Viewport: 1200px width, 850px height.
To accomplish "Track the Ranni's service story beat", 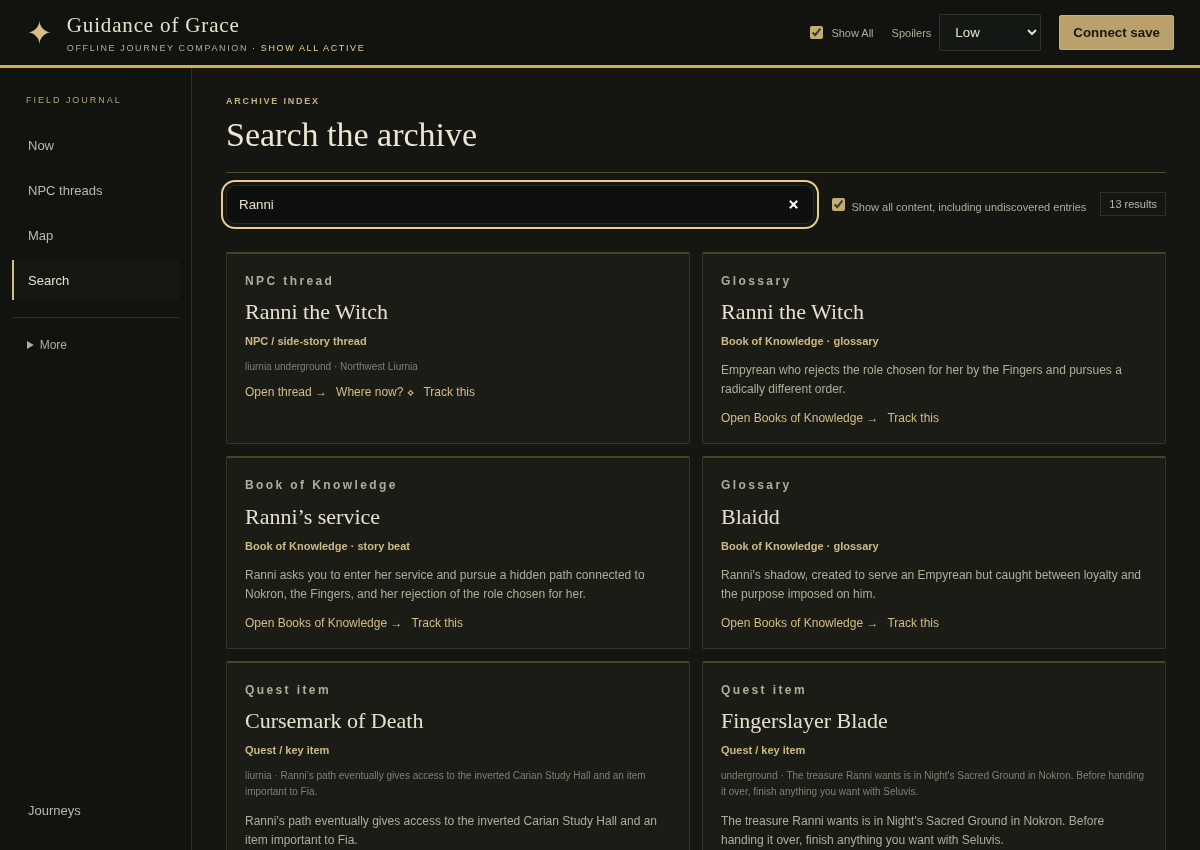I will [x=437, y=623].
